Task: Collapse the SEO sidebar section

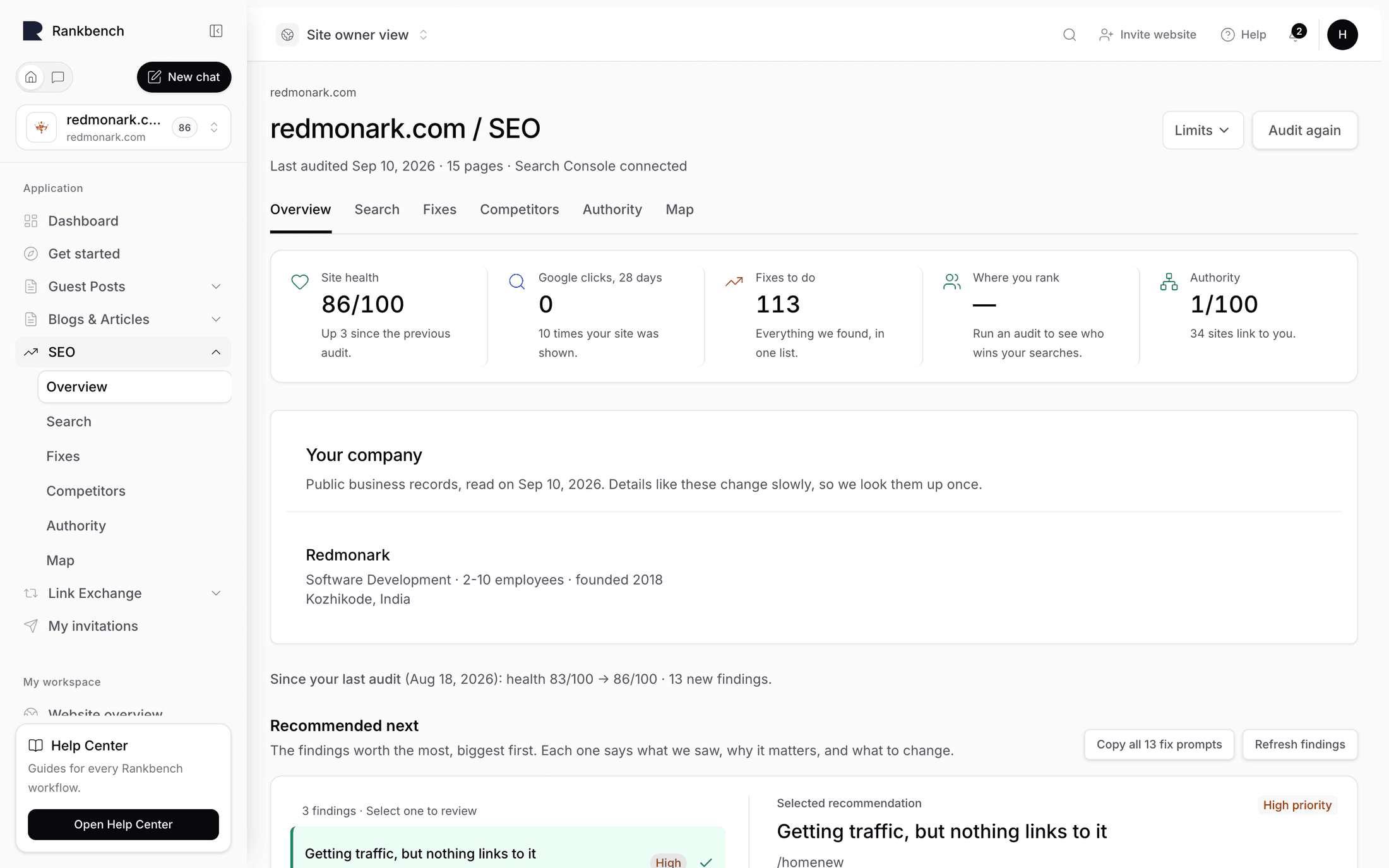Action: (123, 352)
